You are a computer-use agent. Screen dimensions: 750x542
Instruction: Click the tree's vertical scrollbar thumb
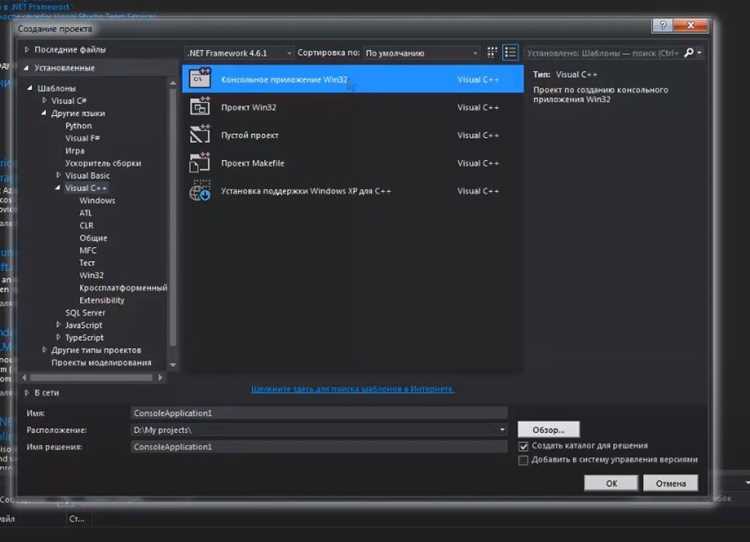point(173,216)
